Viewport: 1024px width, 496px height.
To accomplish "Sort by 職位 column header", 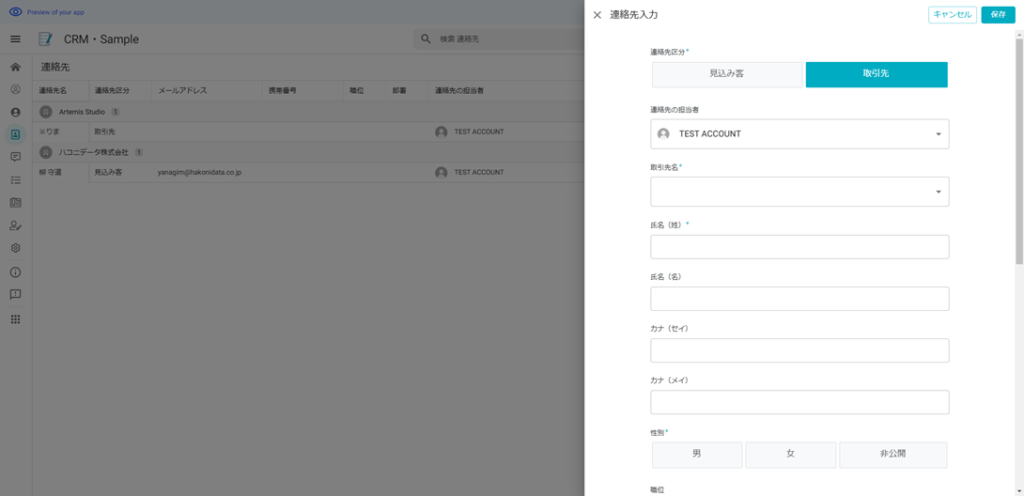I will pyautogui.click(x=356, y=91).
